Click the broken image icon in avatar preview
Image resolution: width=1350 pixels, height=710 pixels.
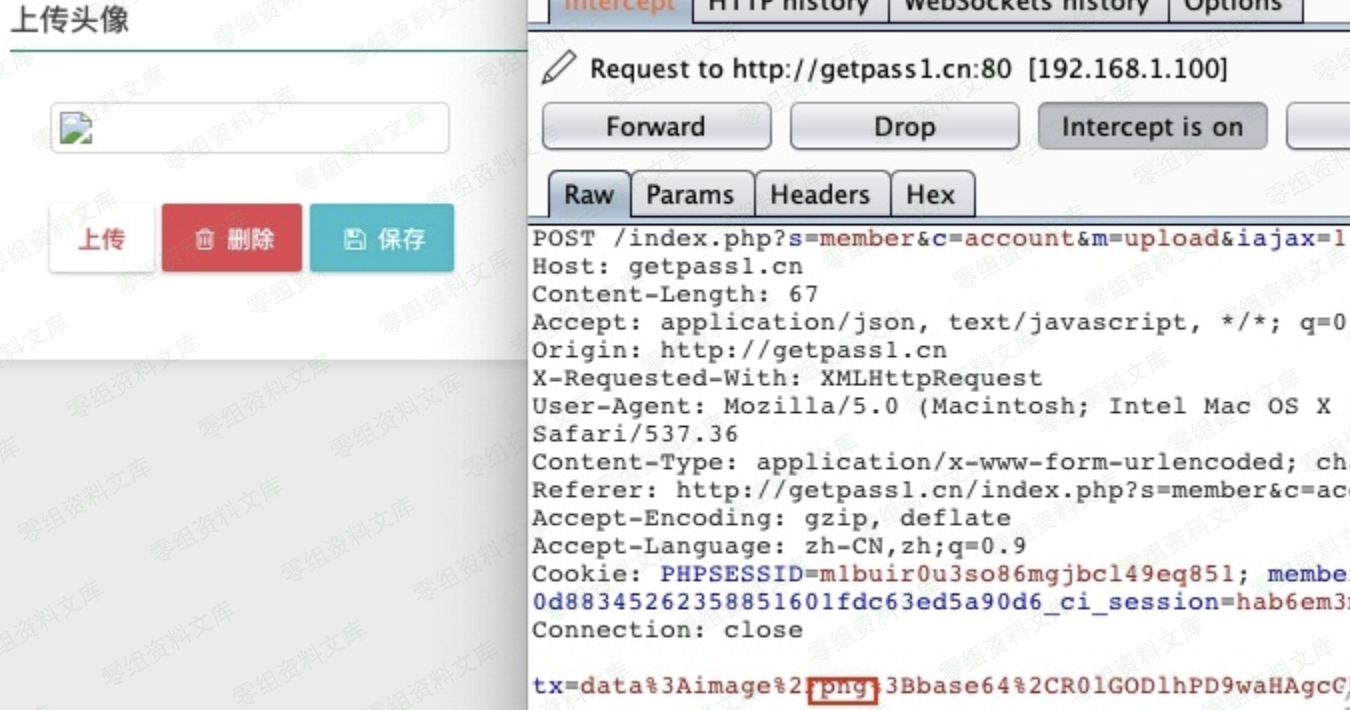coord(76,128)
